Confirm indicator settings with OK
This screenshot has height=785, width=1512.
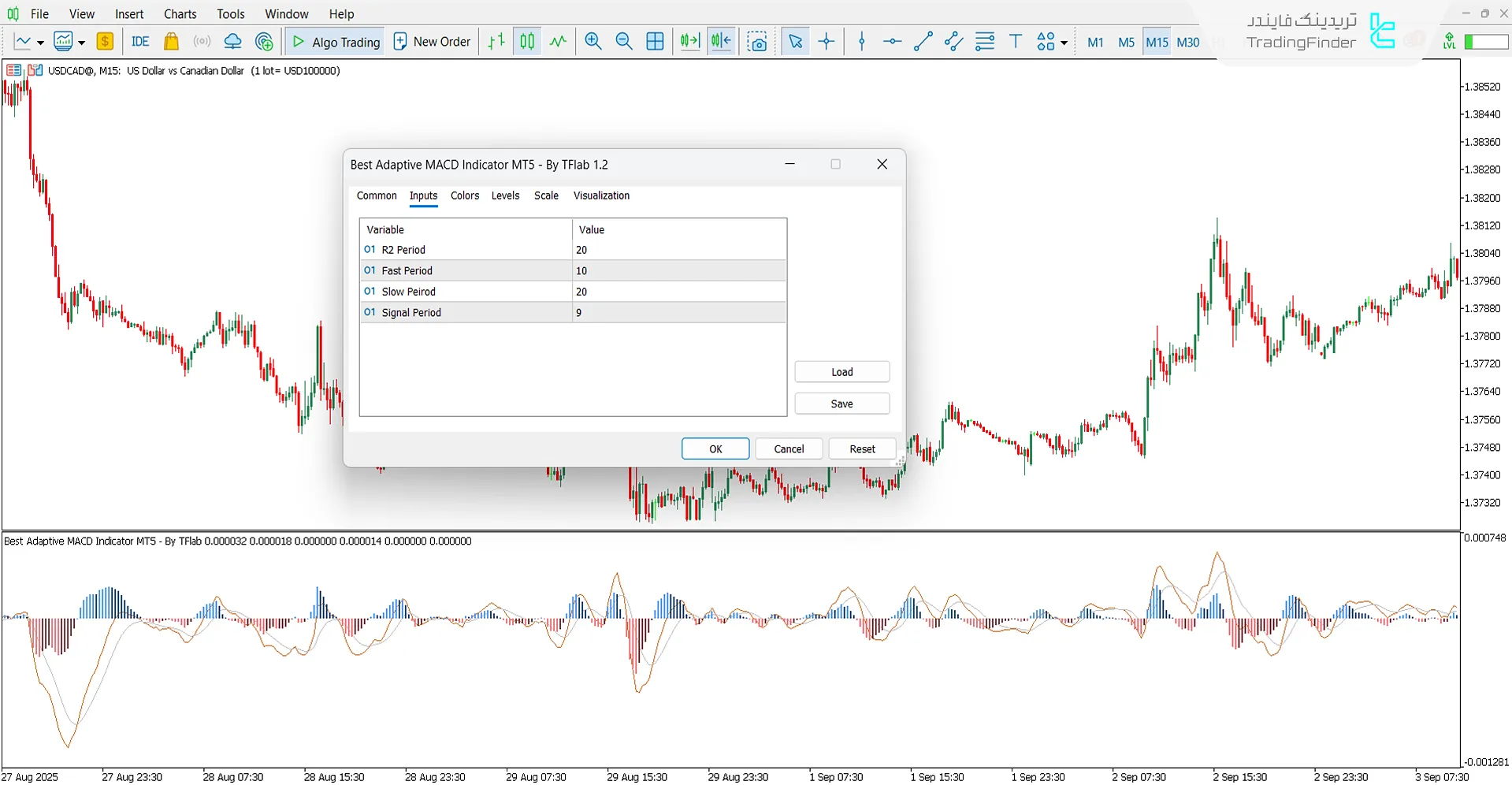coord(714,448)
